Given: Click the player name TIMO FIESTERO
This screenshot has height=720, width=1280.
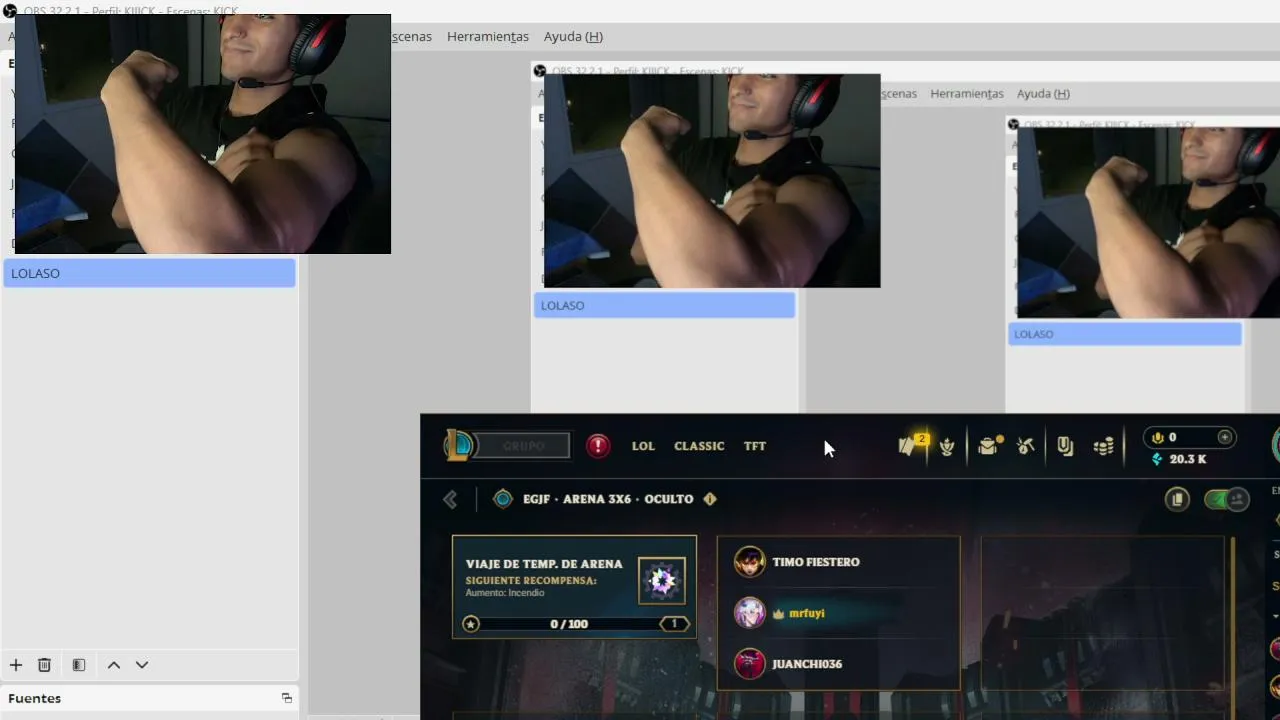Looking at the screenshot, I should 816,562.
